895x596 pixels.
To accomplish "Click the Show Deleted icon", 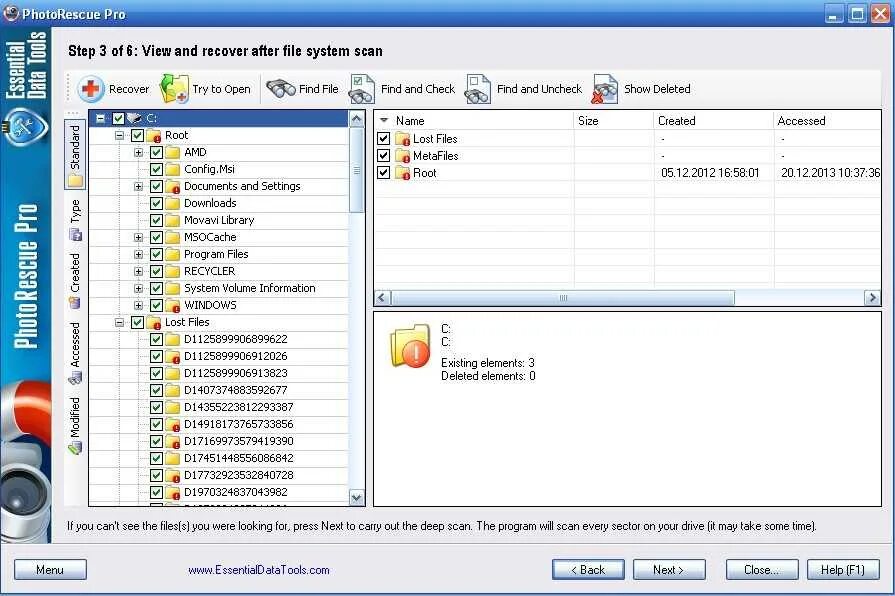I will pos(605,89).
